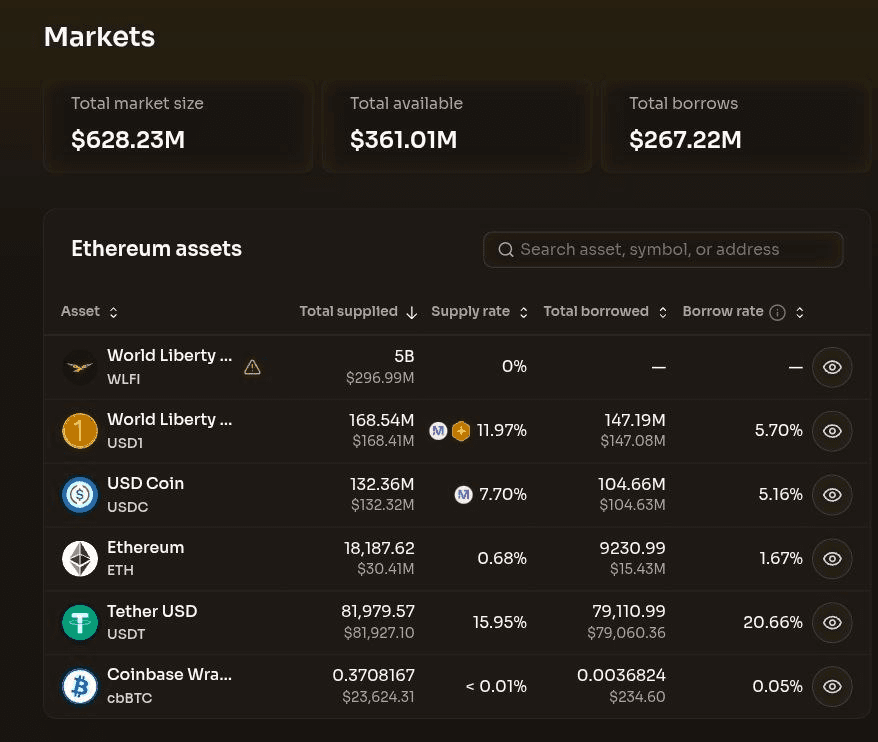878x742 pixels.
Task: Click the cbBTC bitcoin logo
Action: click(80, 687)
